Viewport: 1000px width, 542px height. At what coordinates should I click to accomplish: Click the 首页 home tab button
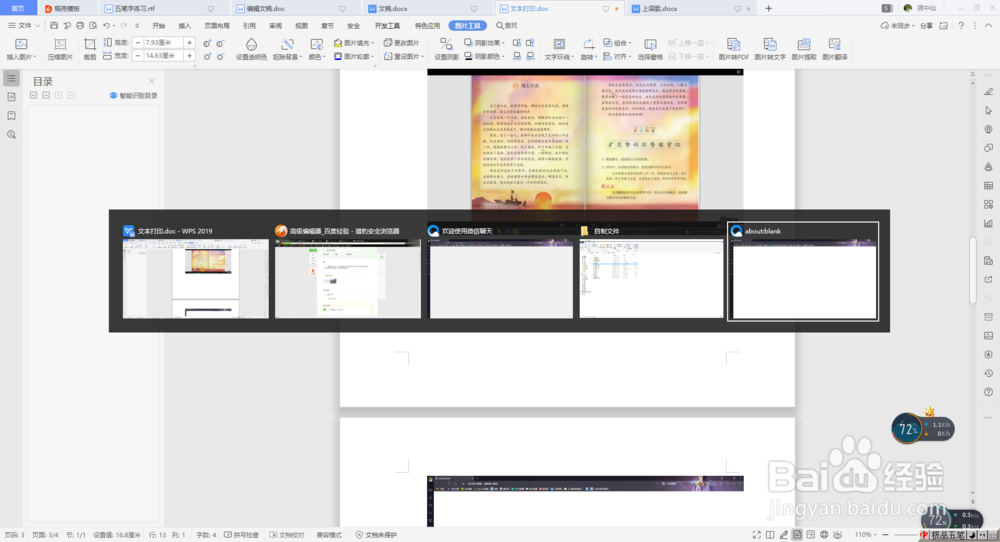click(x=18, y=8)
